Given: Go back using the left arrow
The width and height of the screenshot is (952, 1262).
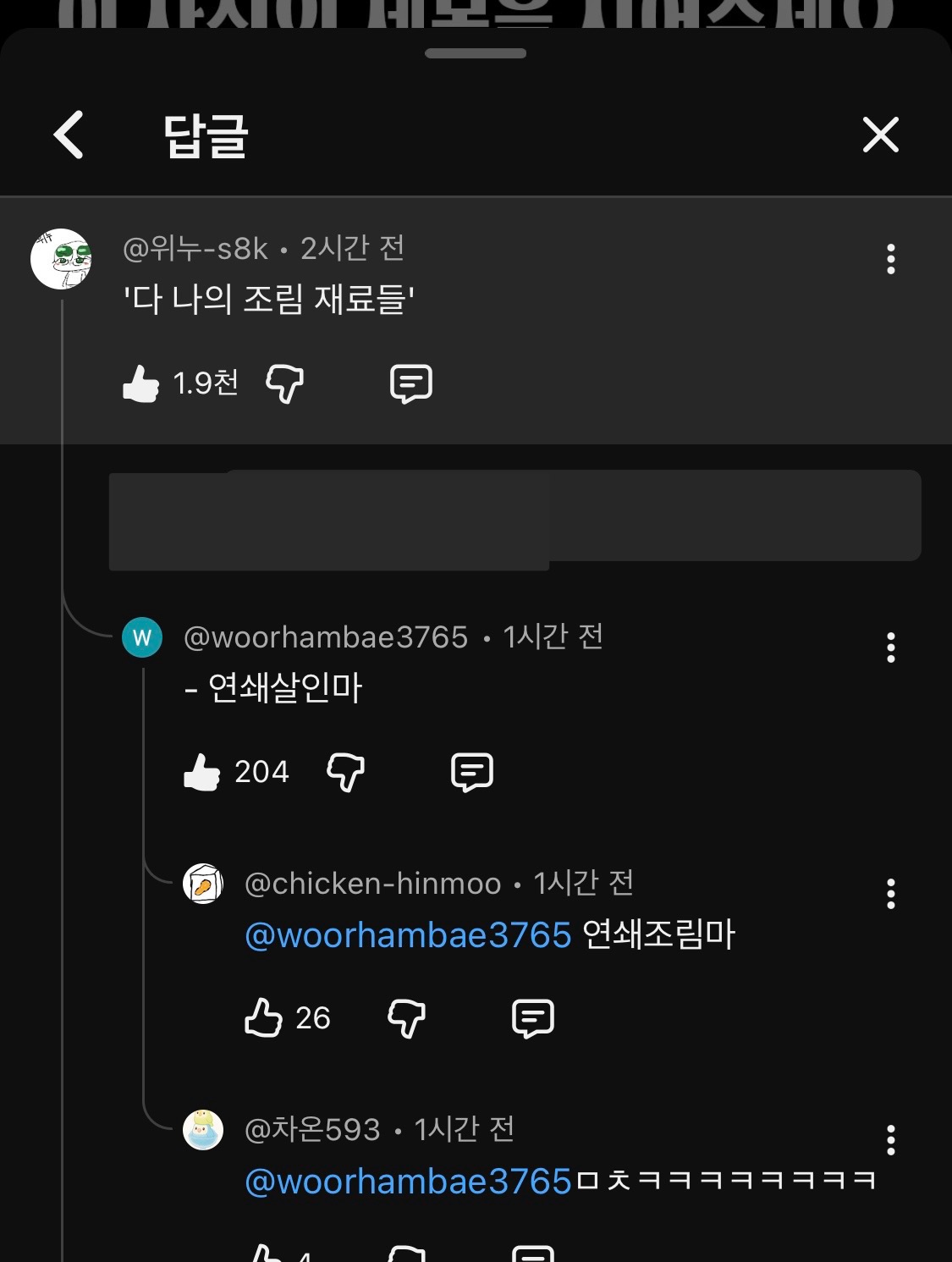Looking at the screenshot, I should click(69, 135).
